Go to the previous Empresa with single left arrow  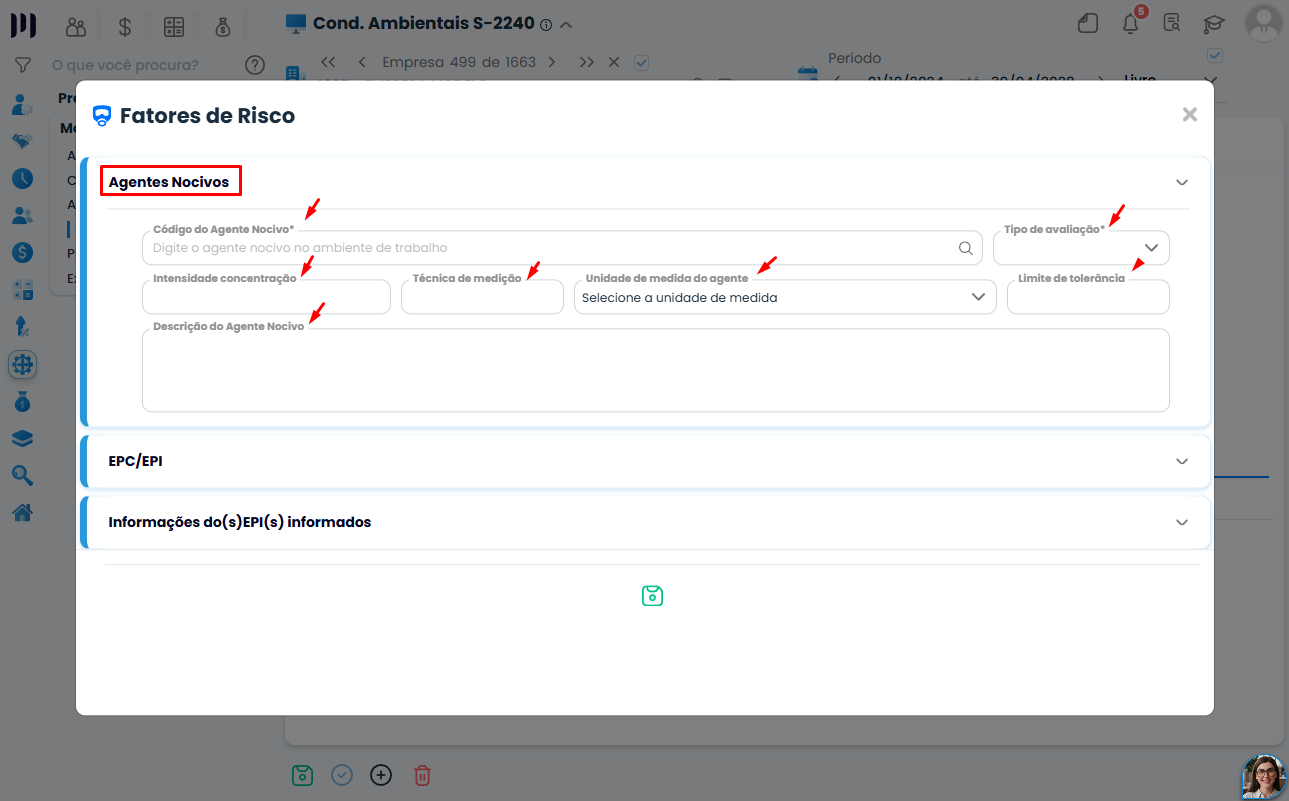coord(361,62)
